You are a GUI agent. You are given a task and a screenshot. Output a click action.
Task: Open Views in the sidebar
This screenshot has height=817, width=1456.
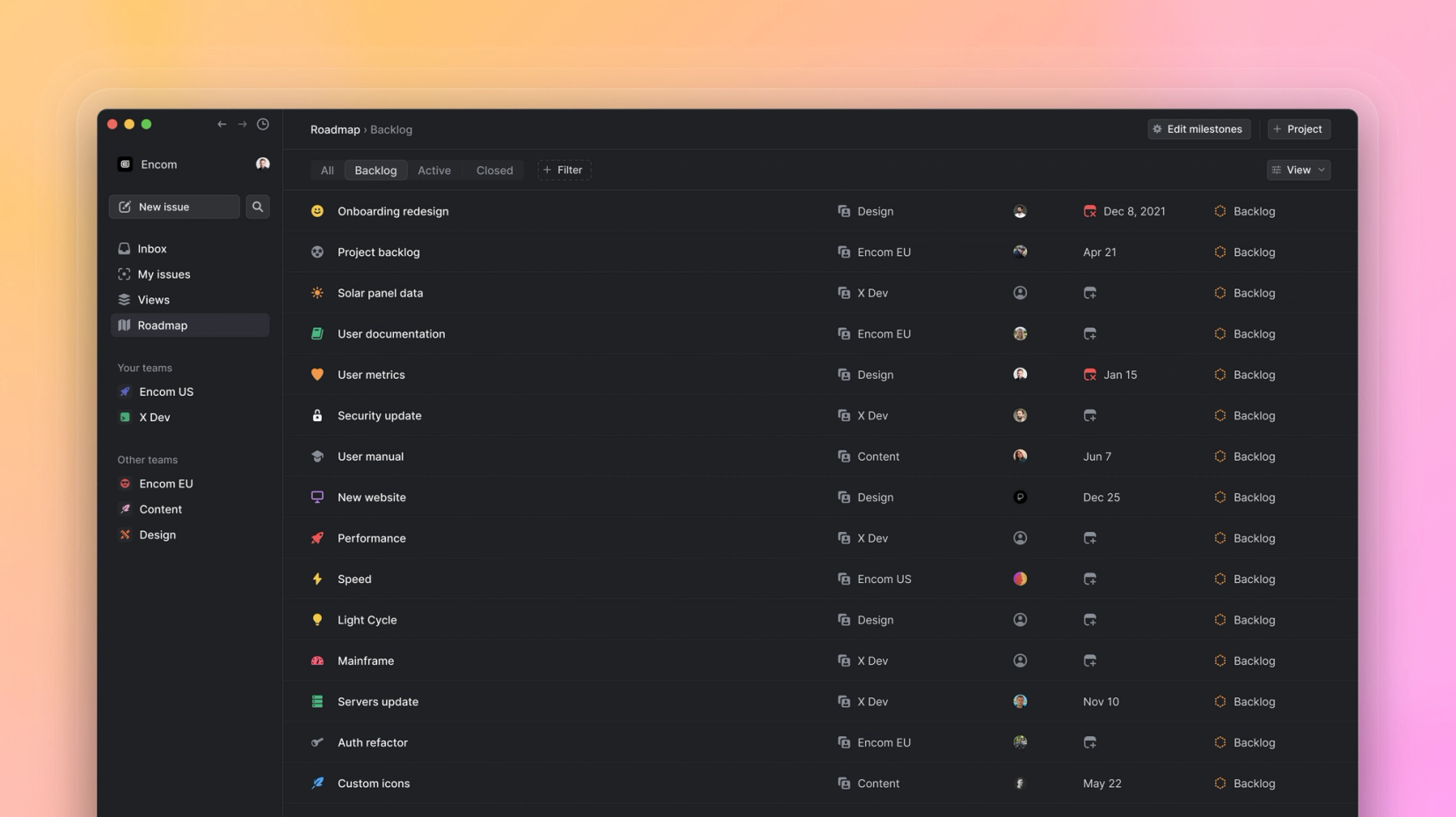(190, 300)
